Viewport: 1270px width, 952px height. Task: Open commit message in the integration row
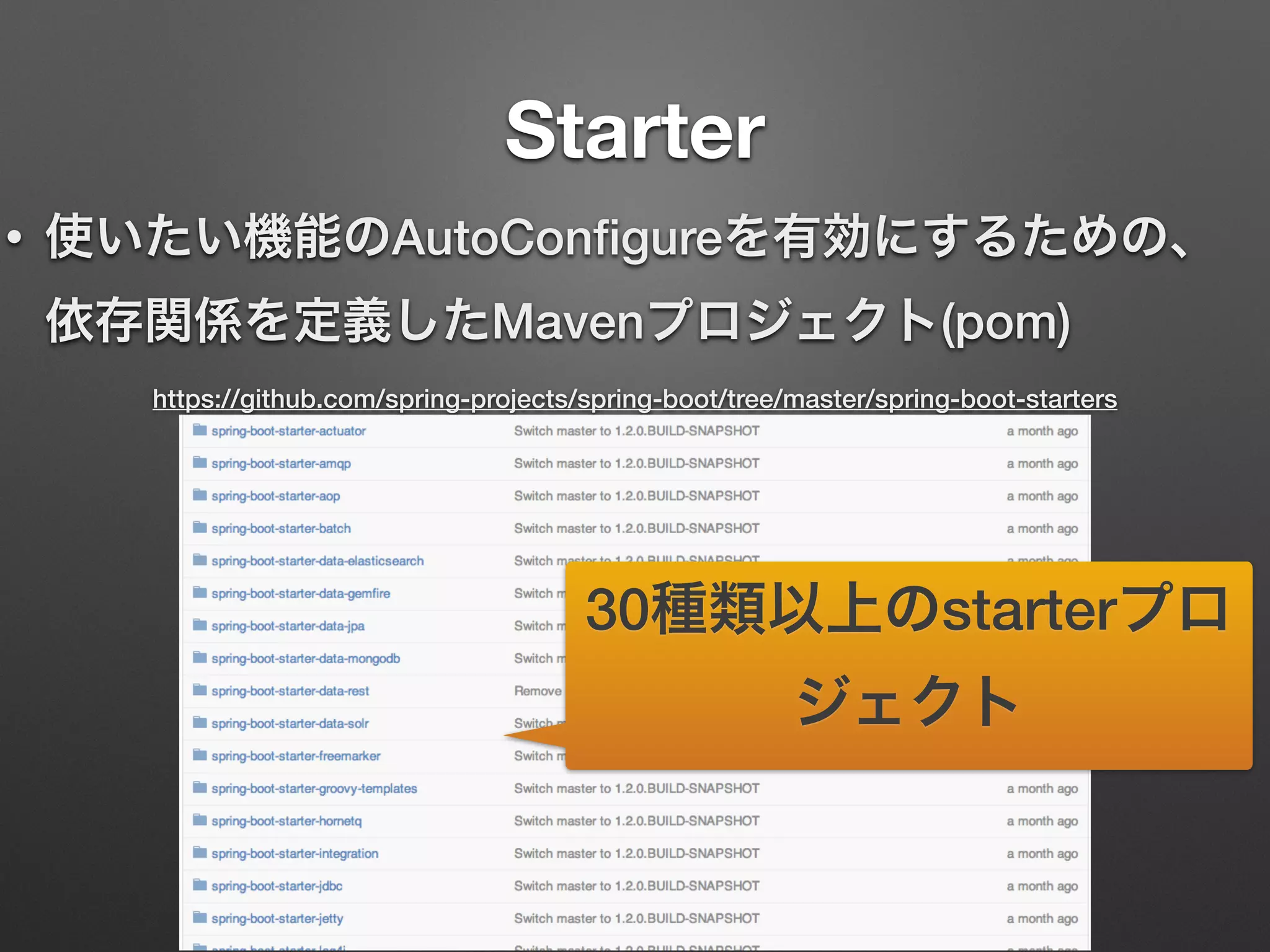(x=637, y=853)
